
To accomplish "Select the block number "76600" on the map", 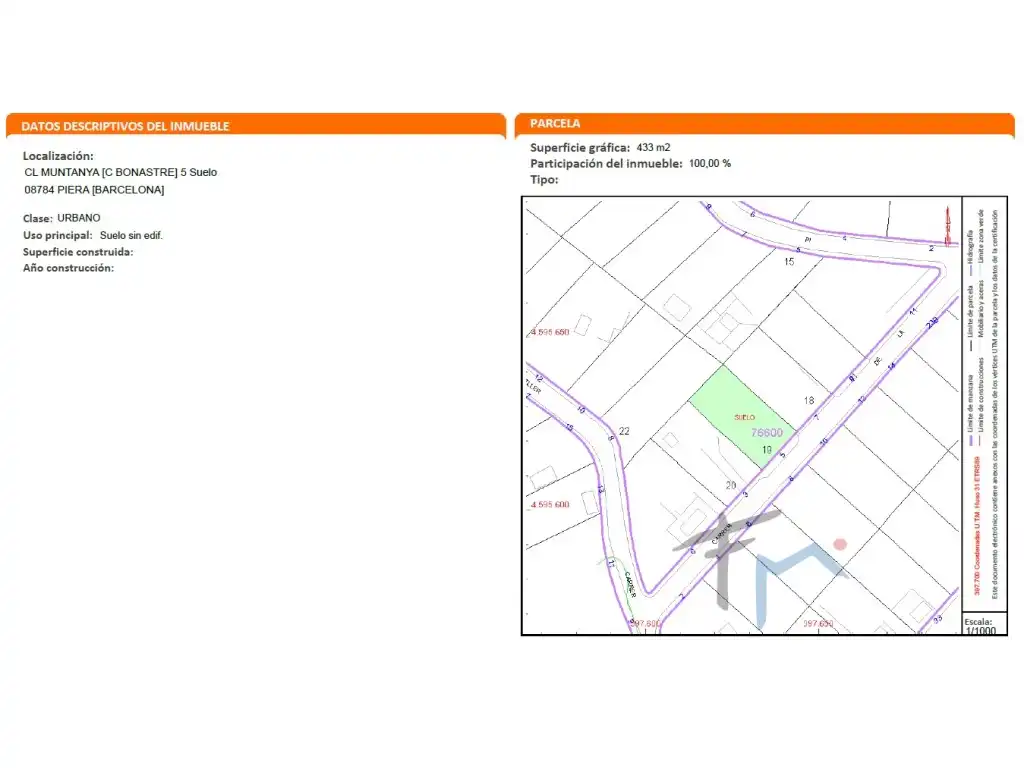I will click(767, 433).
